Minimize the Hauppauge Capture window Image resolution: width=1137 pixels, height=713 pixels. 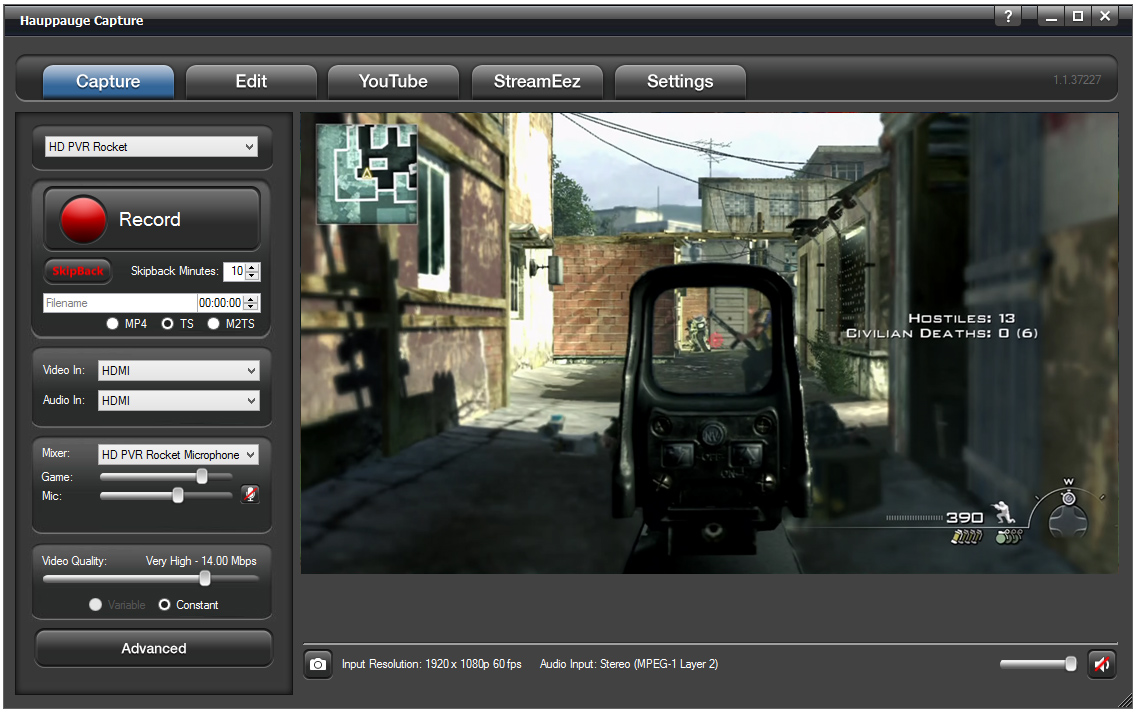pos(1051,16)
